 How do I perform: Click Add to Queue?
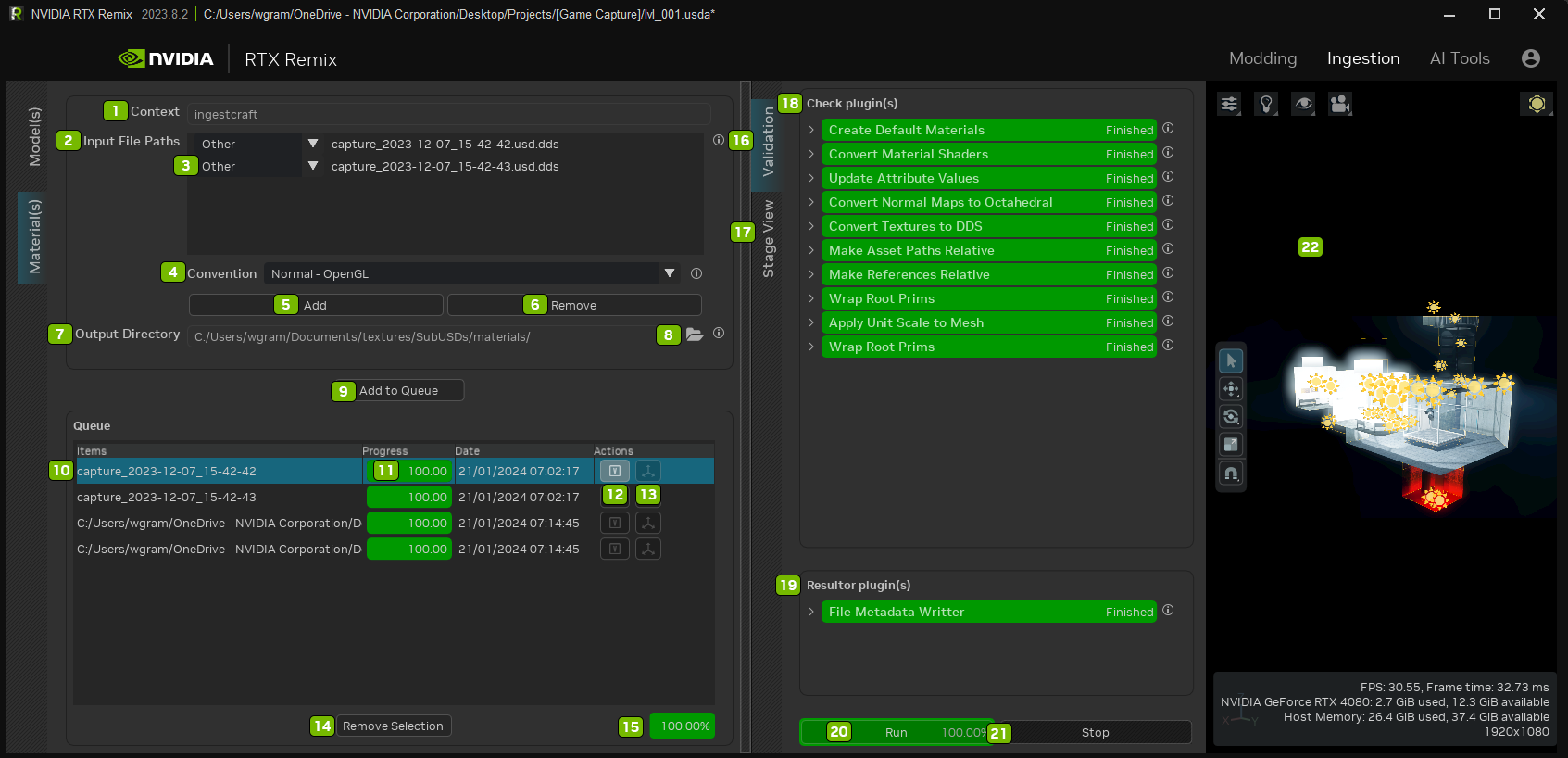coord(398,390)
